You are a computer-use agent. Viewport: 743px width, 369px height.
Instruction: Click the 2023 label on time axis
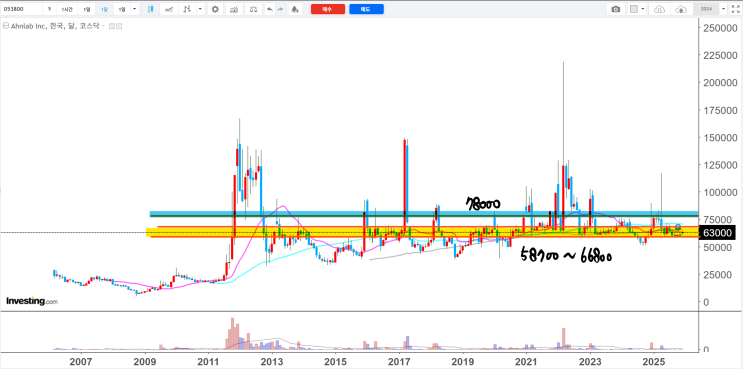590,362
